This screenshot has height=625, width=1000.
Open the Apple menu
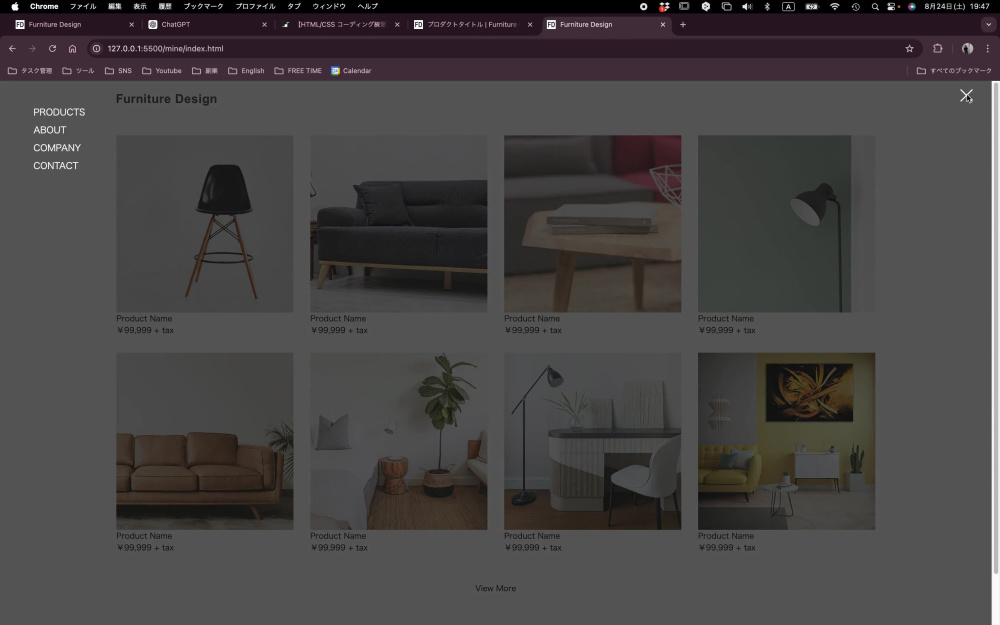coord(15,6)
